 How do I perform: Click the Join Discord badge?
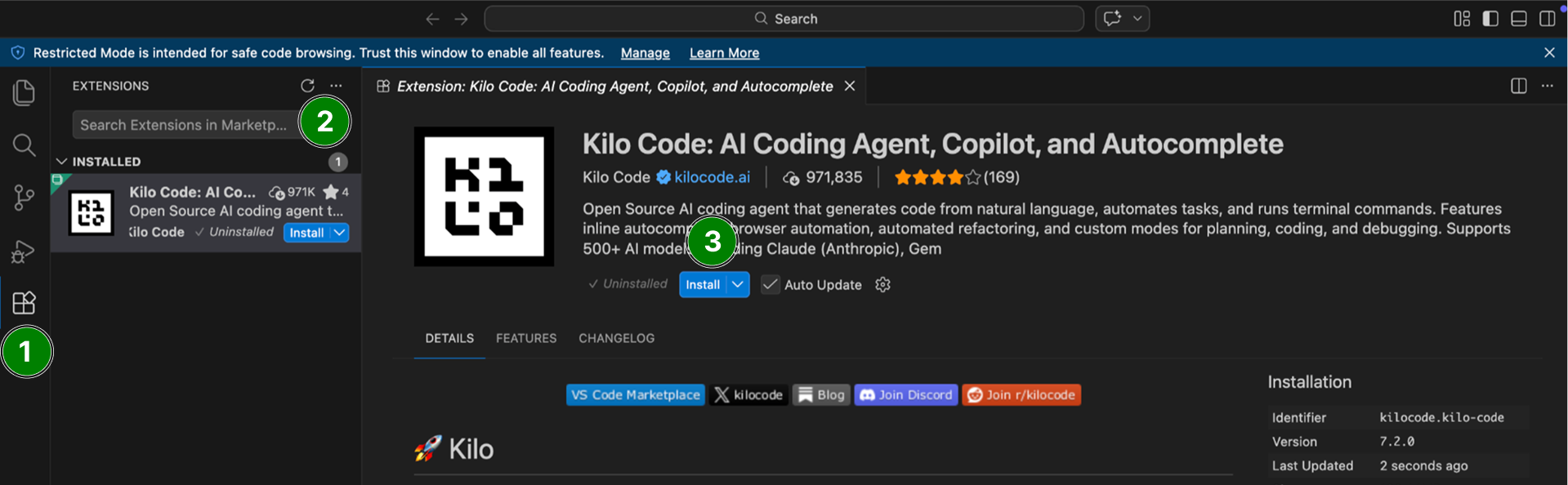tap(906, 395)
